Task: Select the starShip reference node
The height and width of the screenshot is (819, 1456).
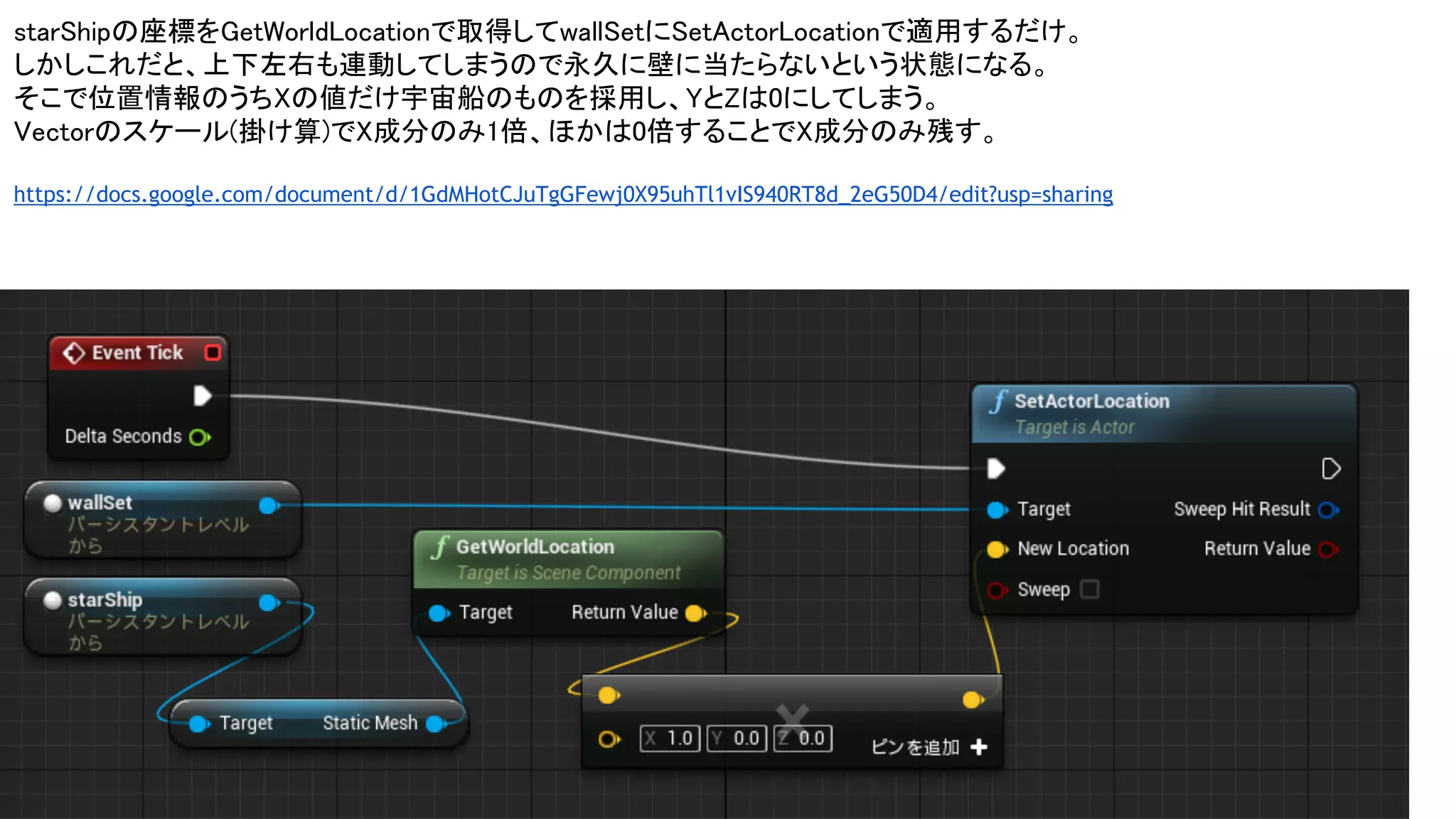Action: [163, 616]
